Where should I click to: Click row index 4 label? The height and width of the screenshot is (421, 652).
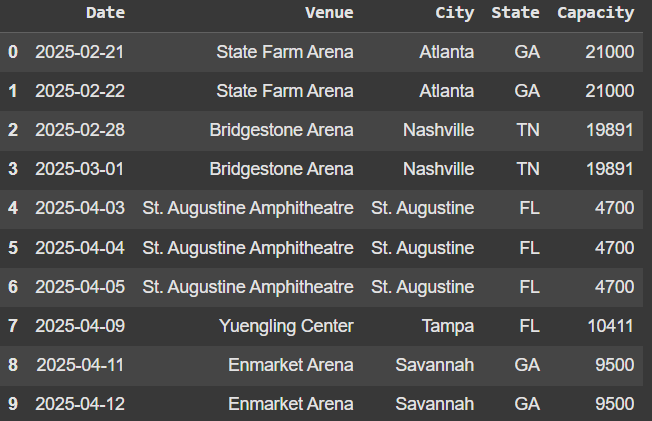tap(13, 208)
